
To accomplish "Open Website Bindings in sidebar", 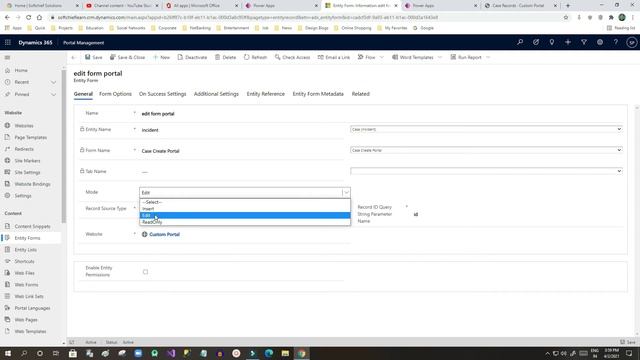I will point(32,184).
